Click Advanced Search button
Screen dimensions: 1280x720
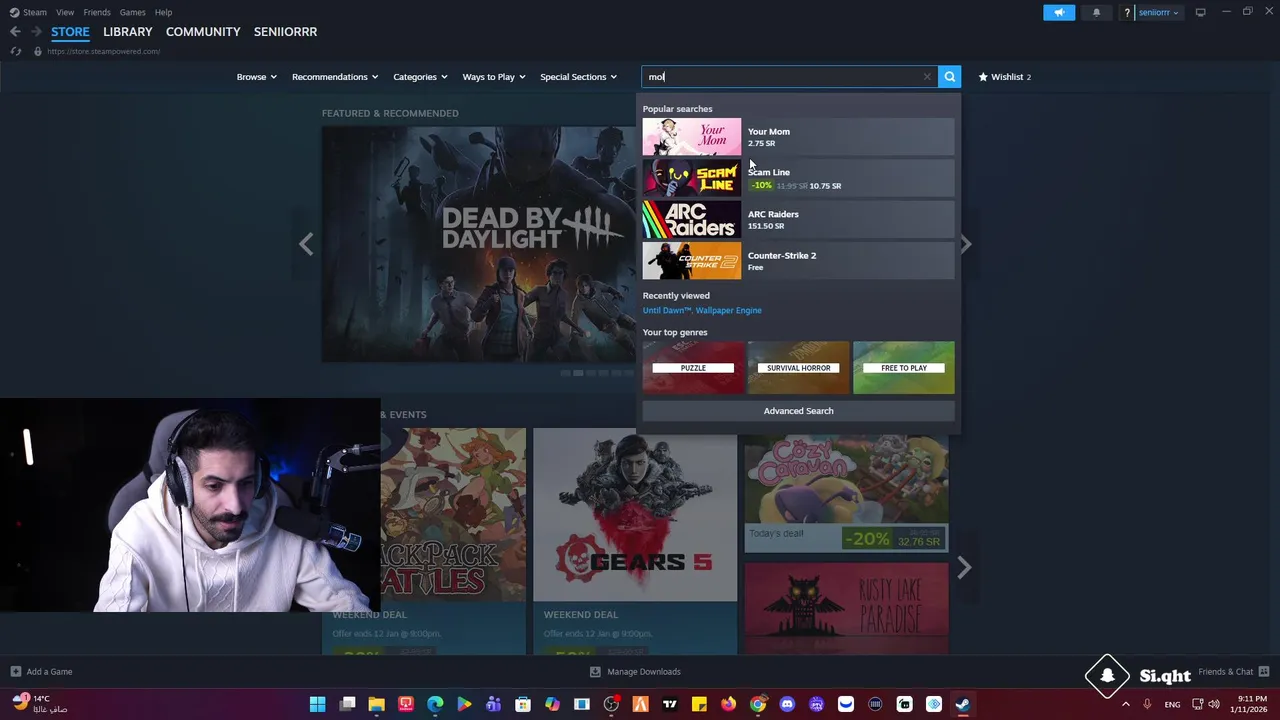pyautogui.click(x=798, y=411)
